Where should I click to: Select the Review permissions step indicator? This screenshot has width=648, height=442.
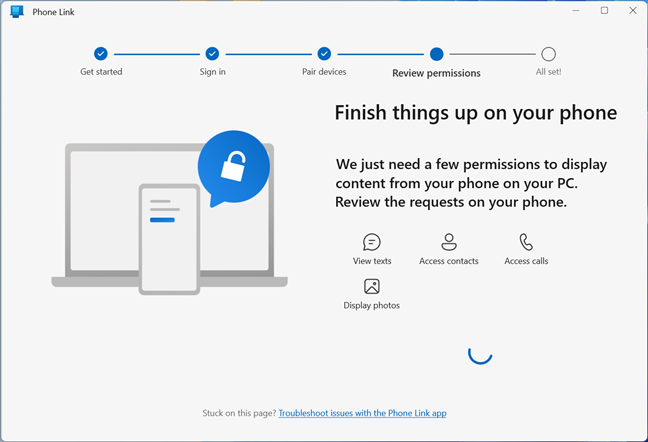(436, 54)
